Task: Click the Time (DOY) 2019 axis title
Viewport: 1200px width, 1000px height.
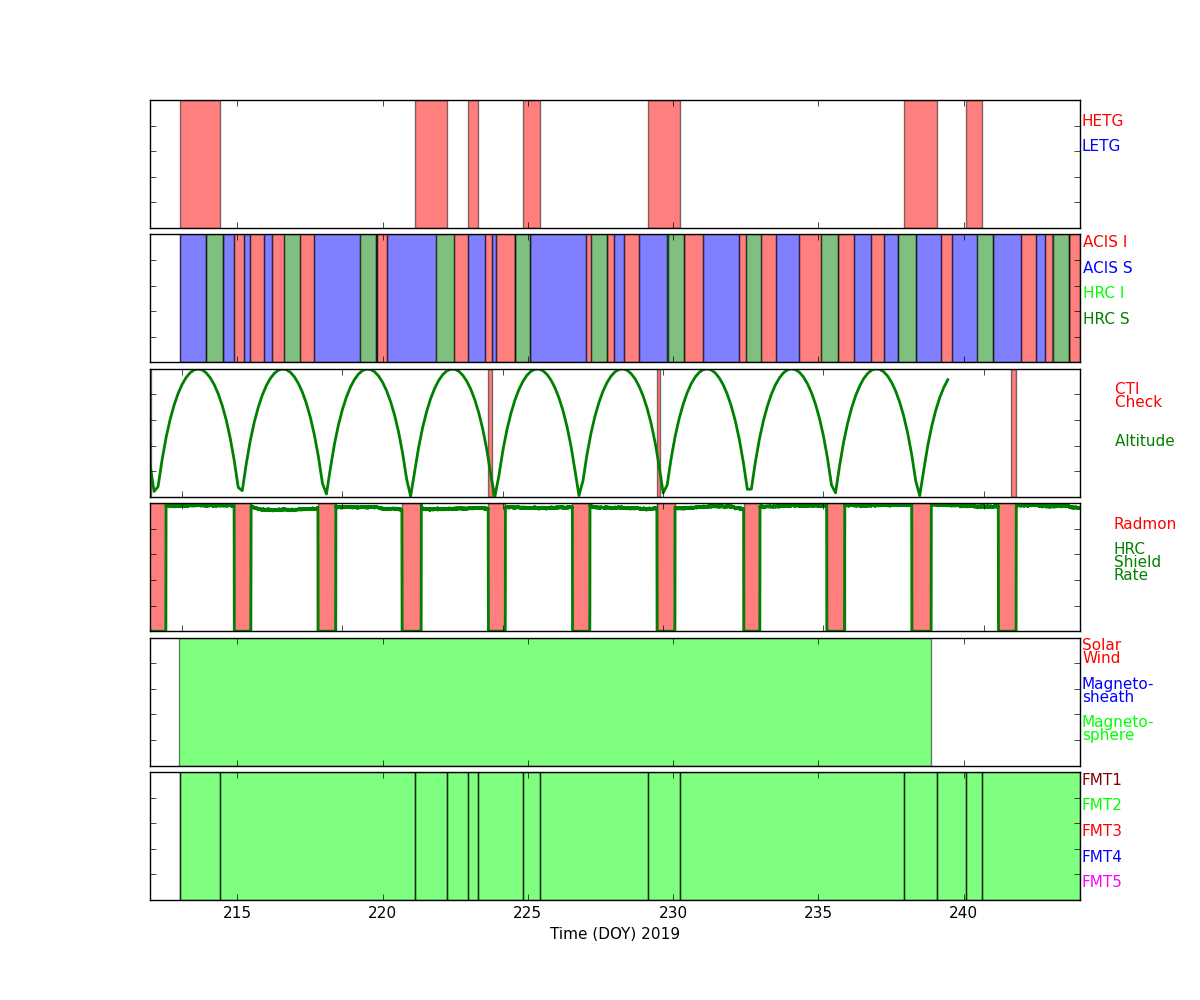Action: point(614,934)
